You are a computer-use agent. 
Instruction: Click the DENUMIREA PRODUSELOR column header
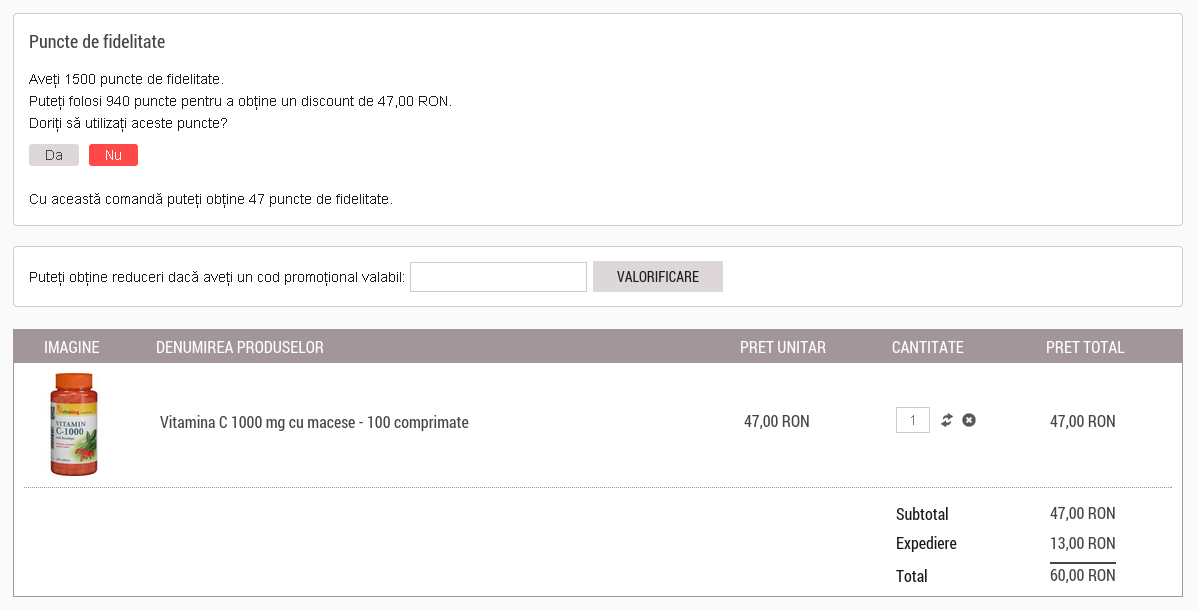point(240,348)
